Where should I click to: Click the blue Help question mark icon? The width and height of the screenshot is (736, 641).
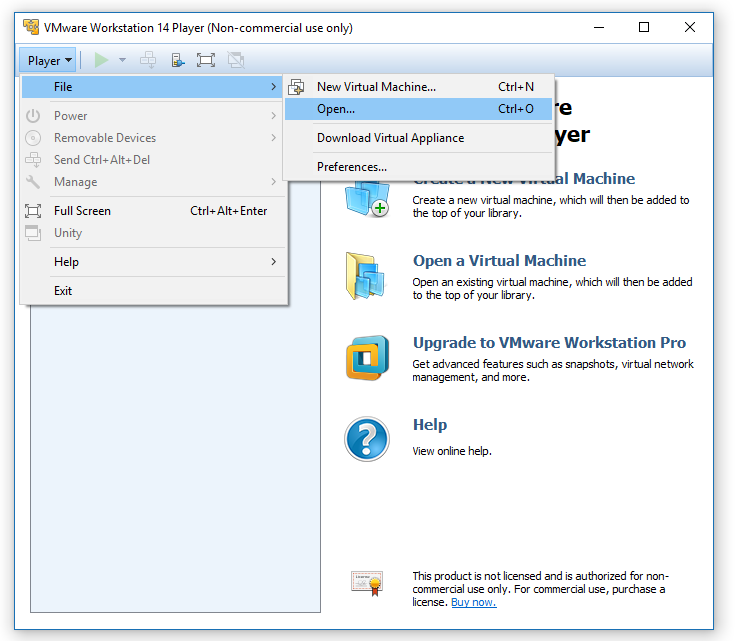click(366, 439)
